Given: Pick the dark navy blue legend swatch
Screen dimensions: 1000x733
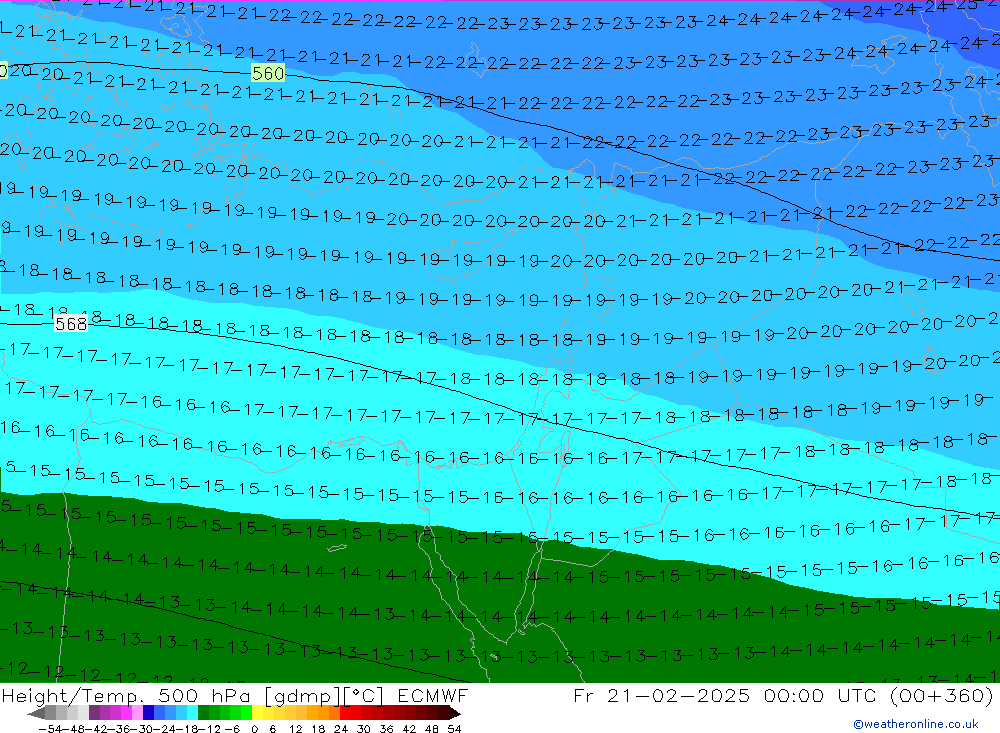Looking at the screenshot, I should pos(149,713).
